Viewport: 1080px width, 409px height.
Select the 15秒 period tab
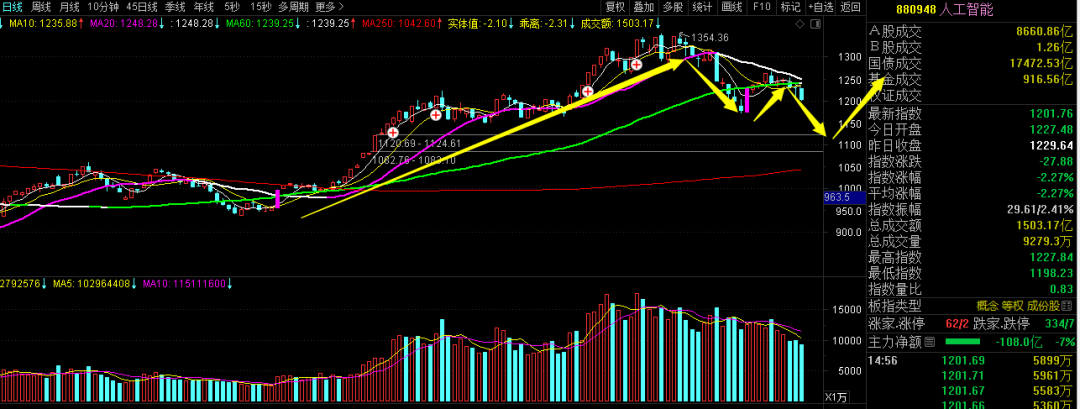tap(260, 8)
